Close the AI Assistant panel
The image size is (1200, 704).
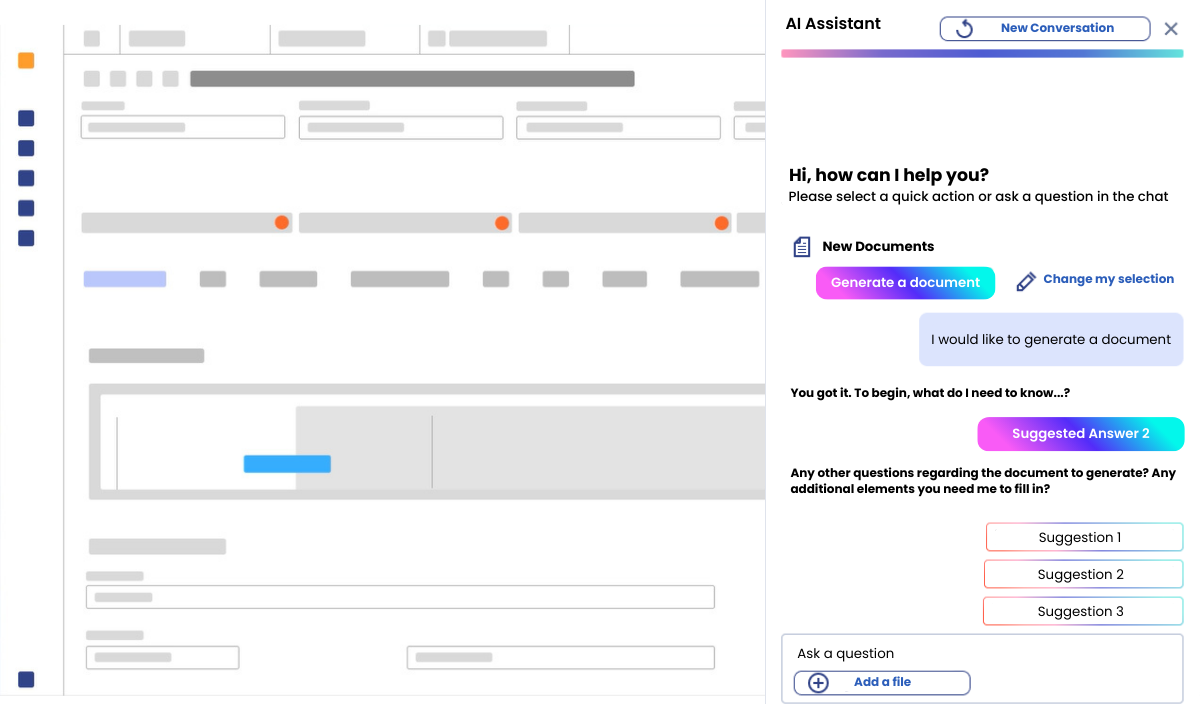[x=1171, y=29]
